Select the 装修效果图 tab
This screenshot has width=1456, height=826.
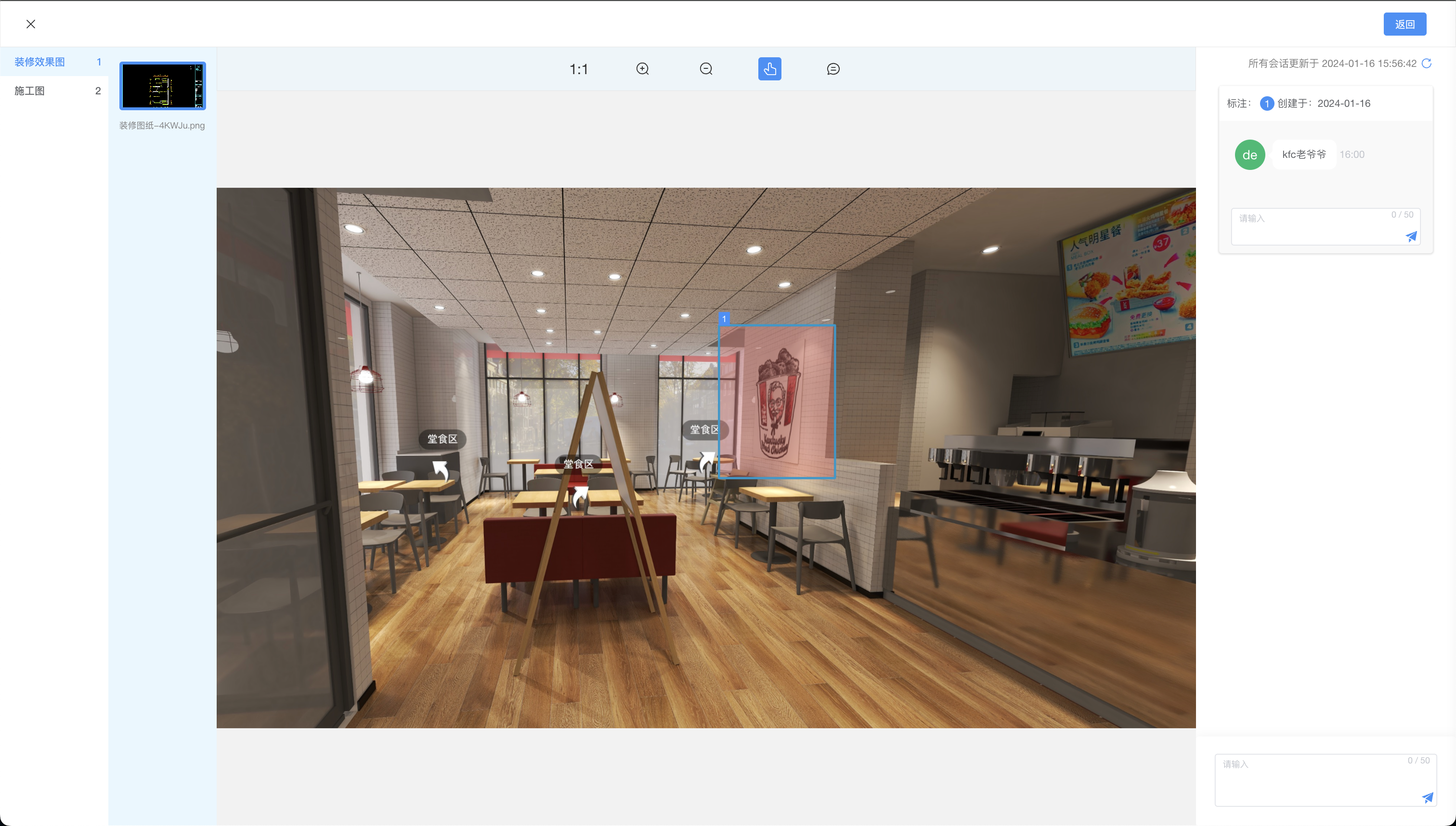pos(54,62)
